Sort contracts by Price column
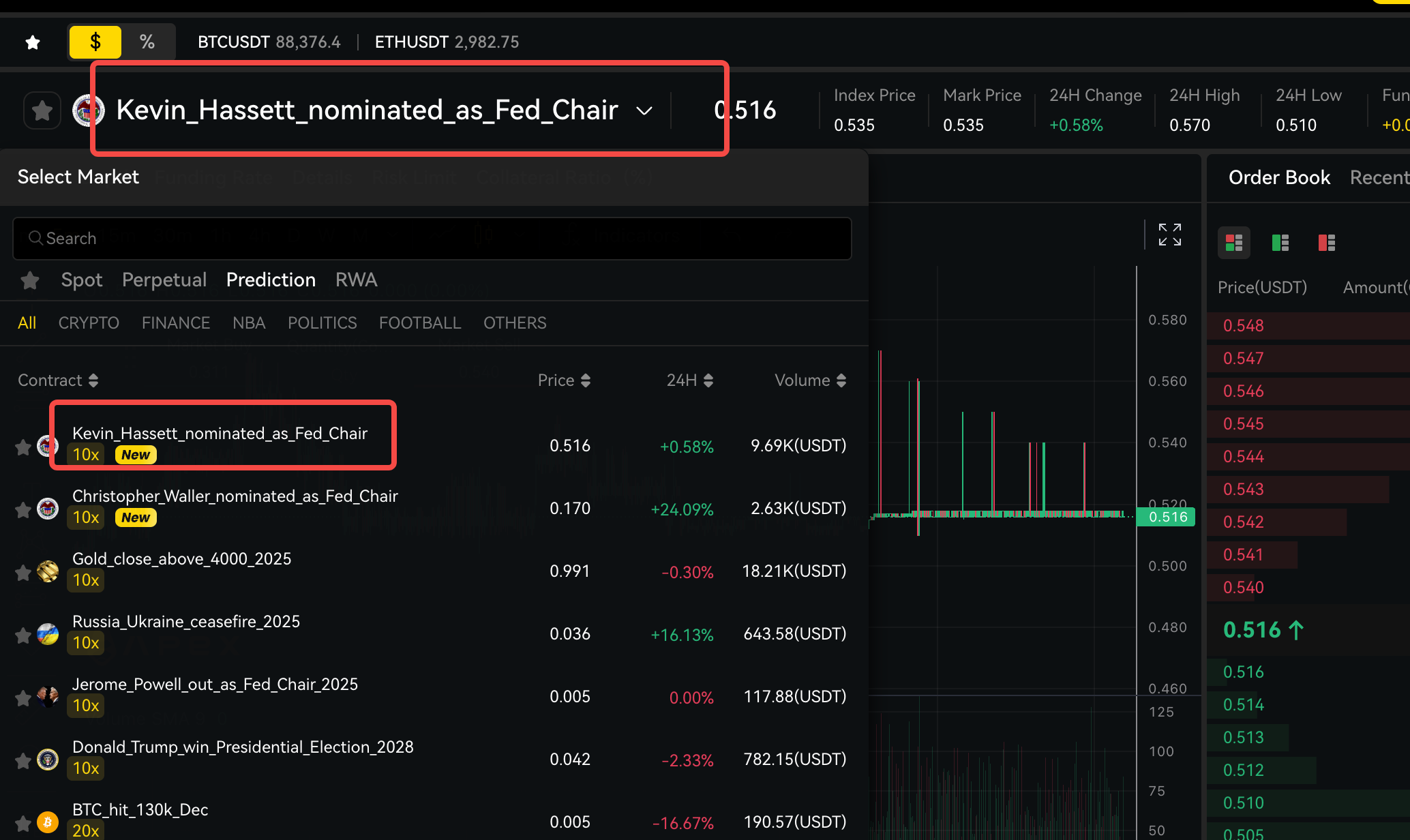The width and height of the screenshot is (1410, 840). point(563,380)
